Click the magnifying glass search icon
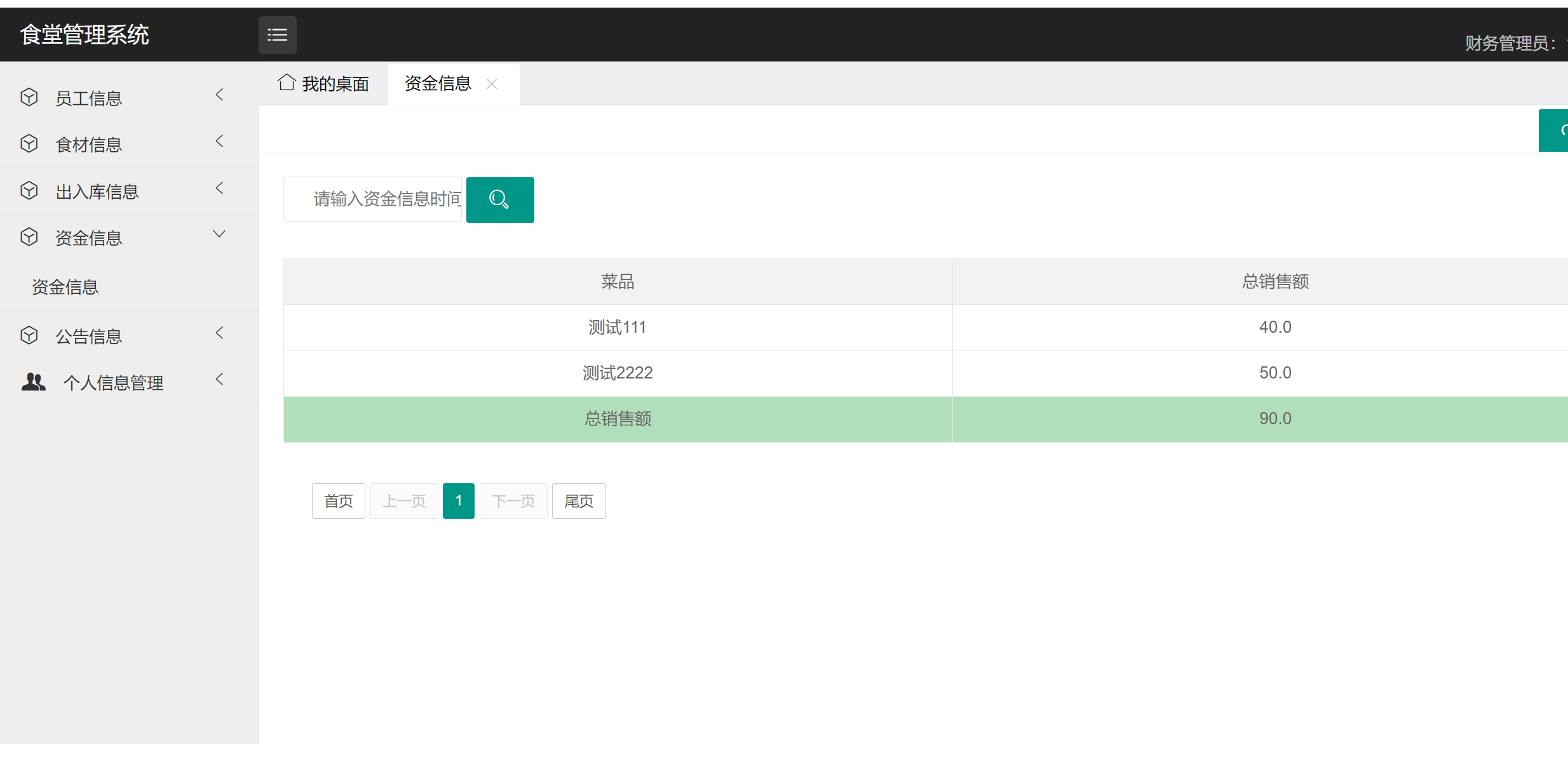Image resolution: width=1568 pixels, height=762 pixels. click(499, 199)
